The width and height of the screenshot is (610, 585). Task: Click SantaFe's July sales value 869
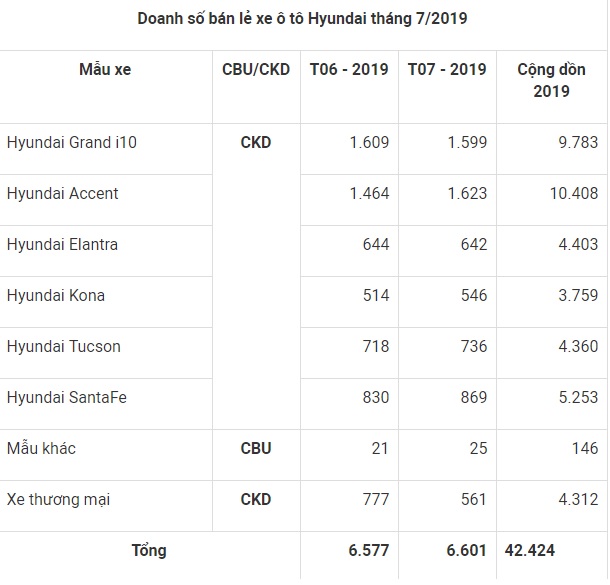click(x=470, y=397)
